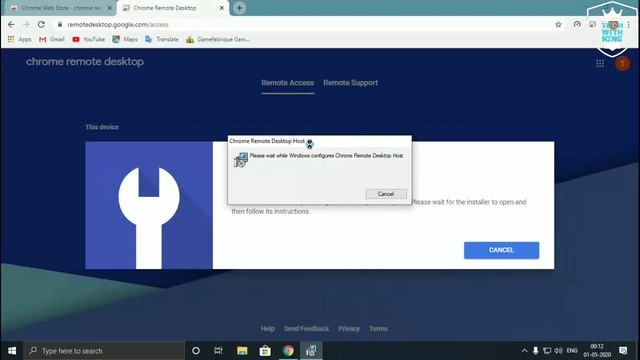Select the Remote Access tab

288,83
